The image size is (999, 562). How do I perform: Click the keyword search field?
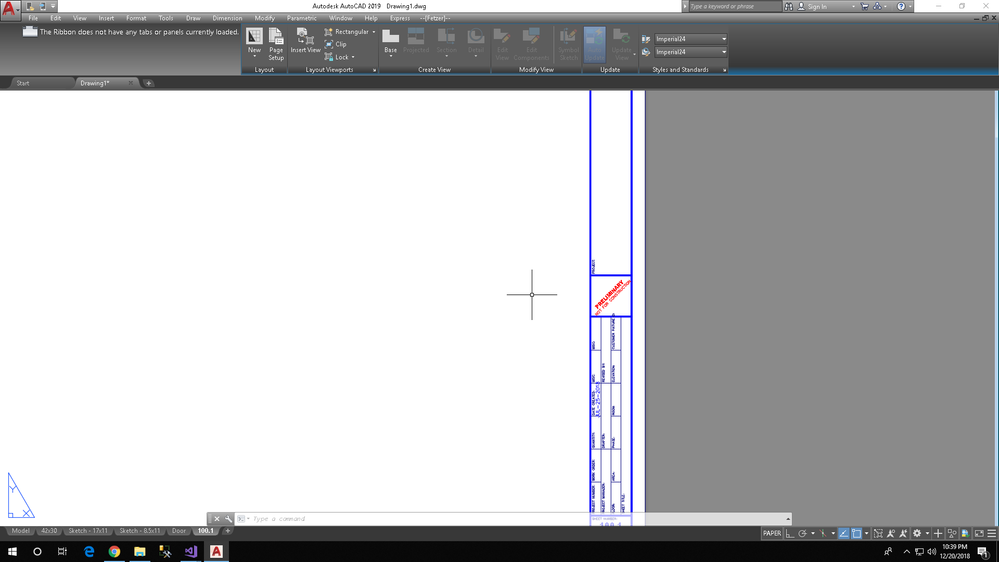click(734, 6)
